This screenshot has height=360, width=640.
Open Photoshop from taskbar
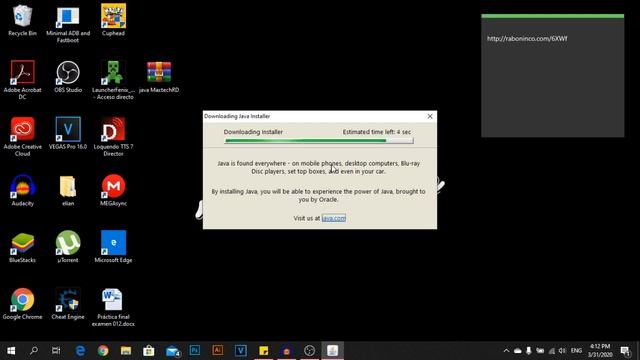click(x=195, y=350)
